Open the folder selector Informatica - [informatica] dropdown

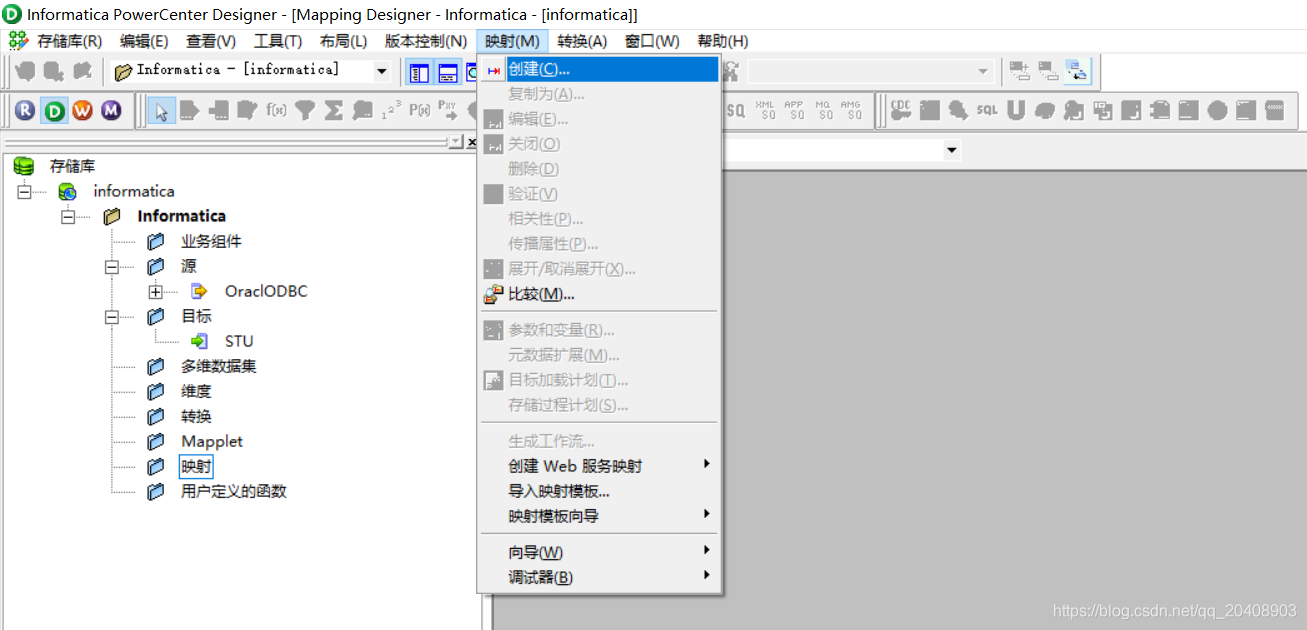tap(382, 71)
